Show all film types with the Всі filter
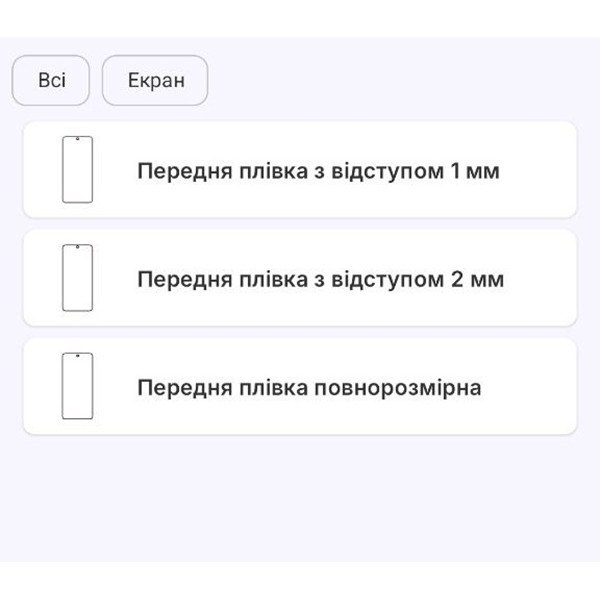 click(51, 80)
